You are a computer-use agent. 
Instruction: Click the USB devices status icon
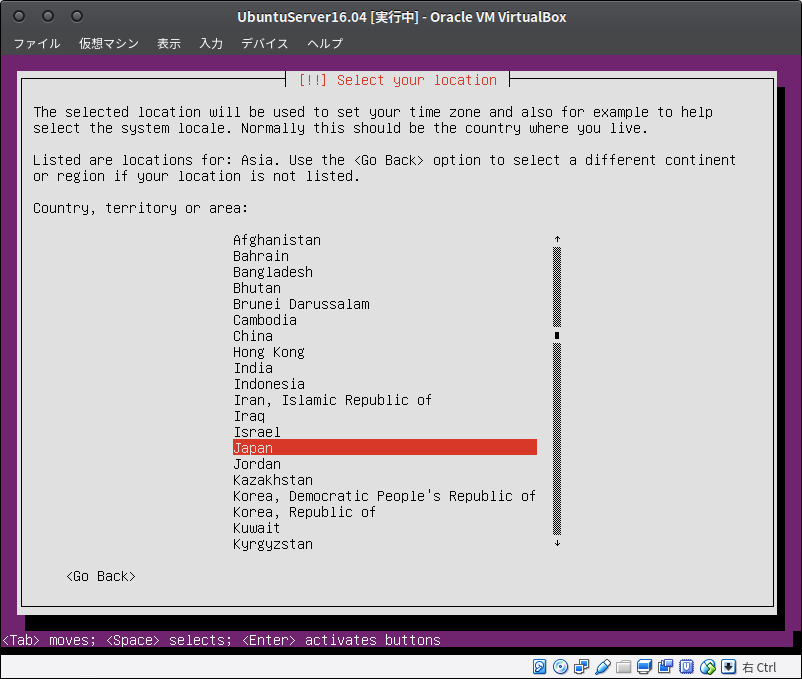click(603, 667)
